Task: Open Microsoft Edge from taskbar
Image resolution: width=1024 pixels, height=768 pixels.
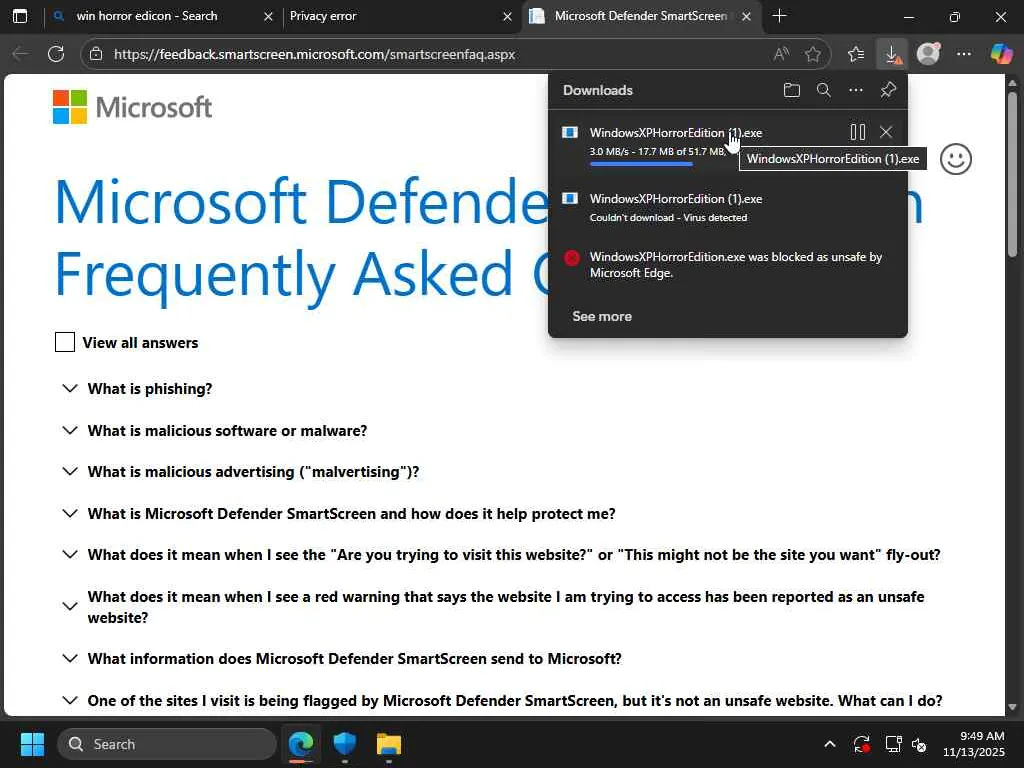Action: pos(301,744)
